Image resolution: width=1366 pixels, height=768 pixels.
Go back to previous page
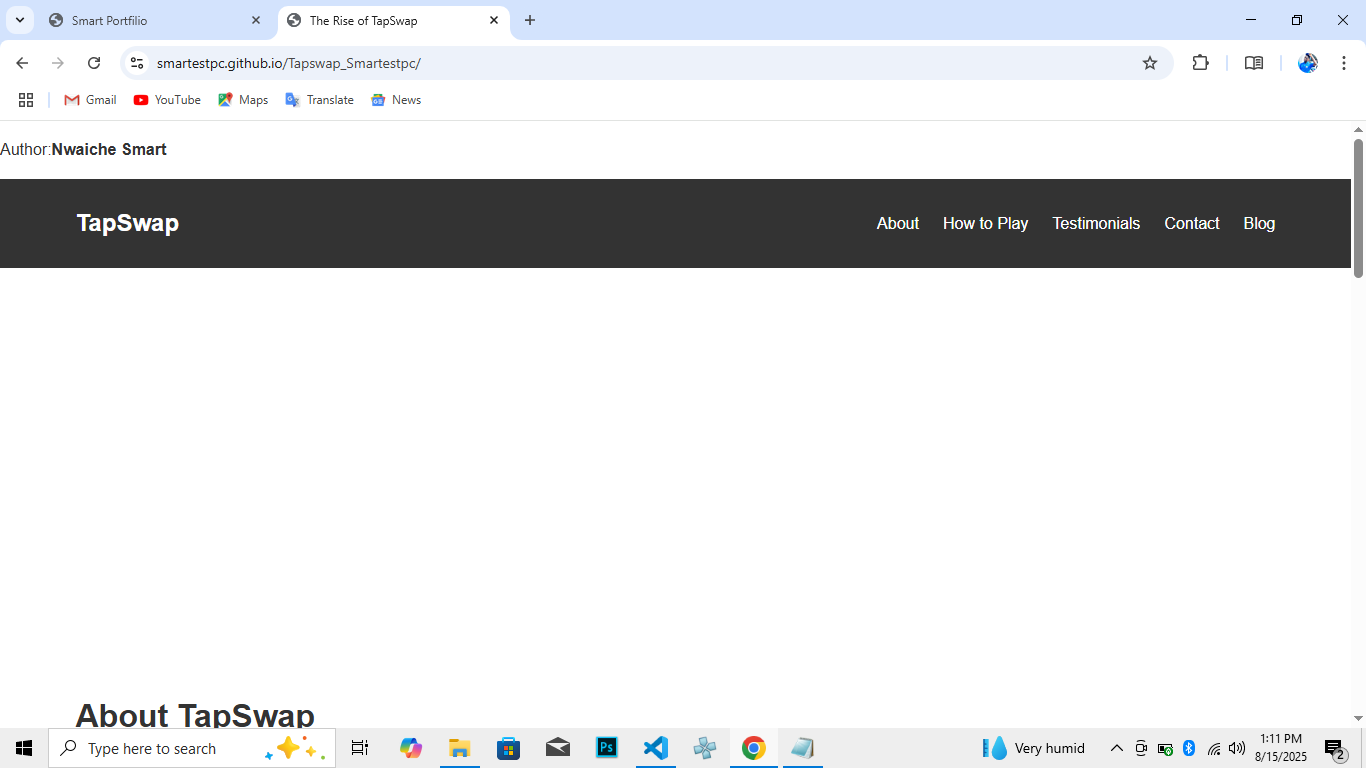pos(22,63)
